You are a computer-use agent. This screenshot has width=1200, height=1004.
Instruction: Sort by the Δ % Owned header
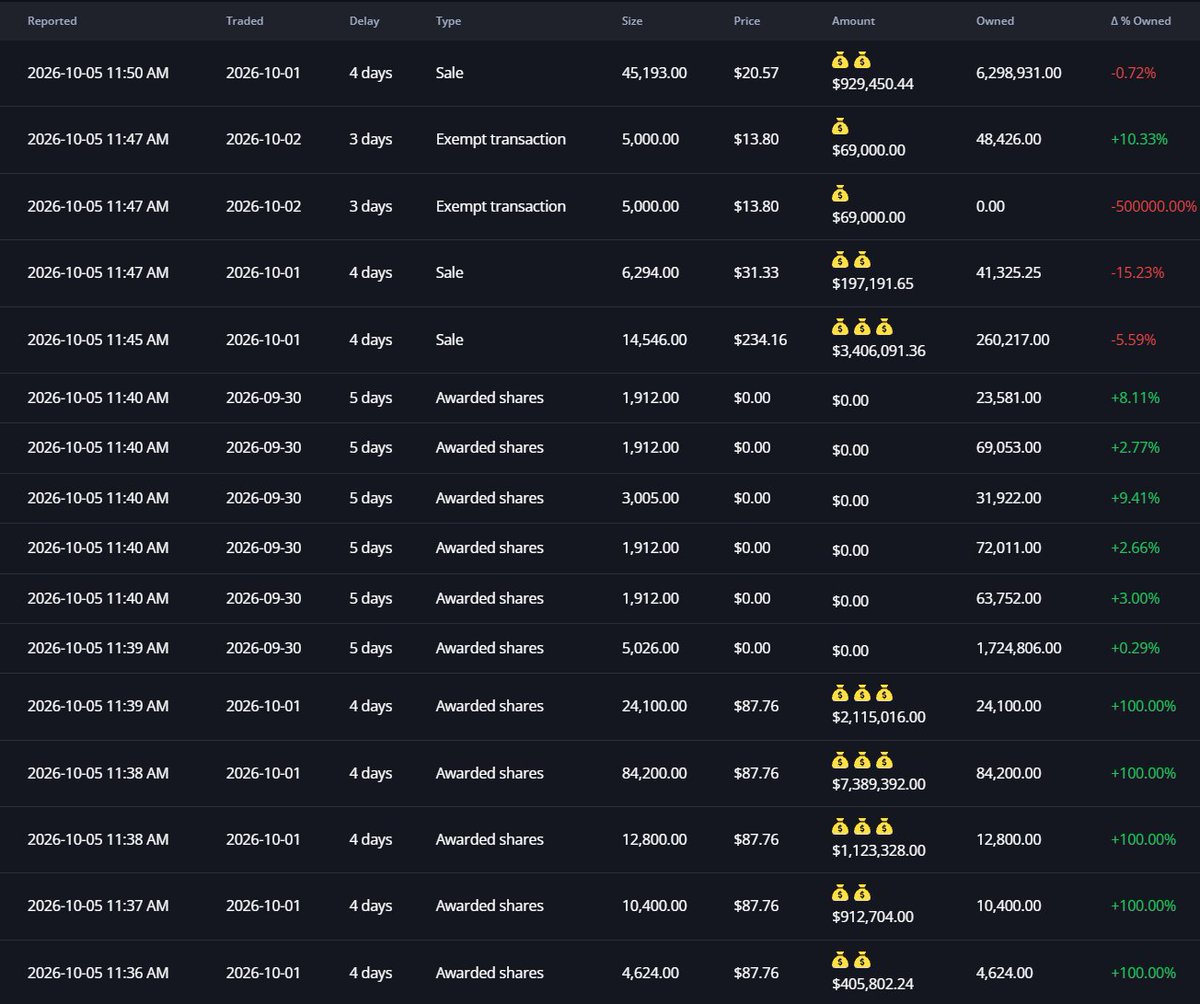(1141, 21)
